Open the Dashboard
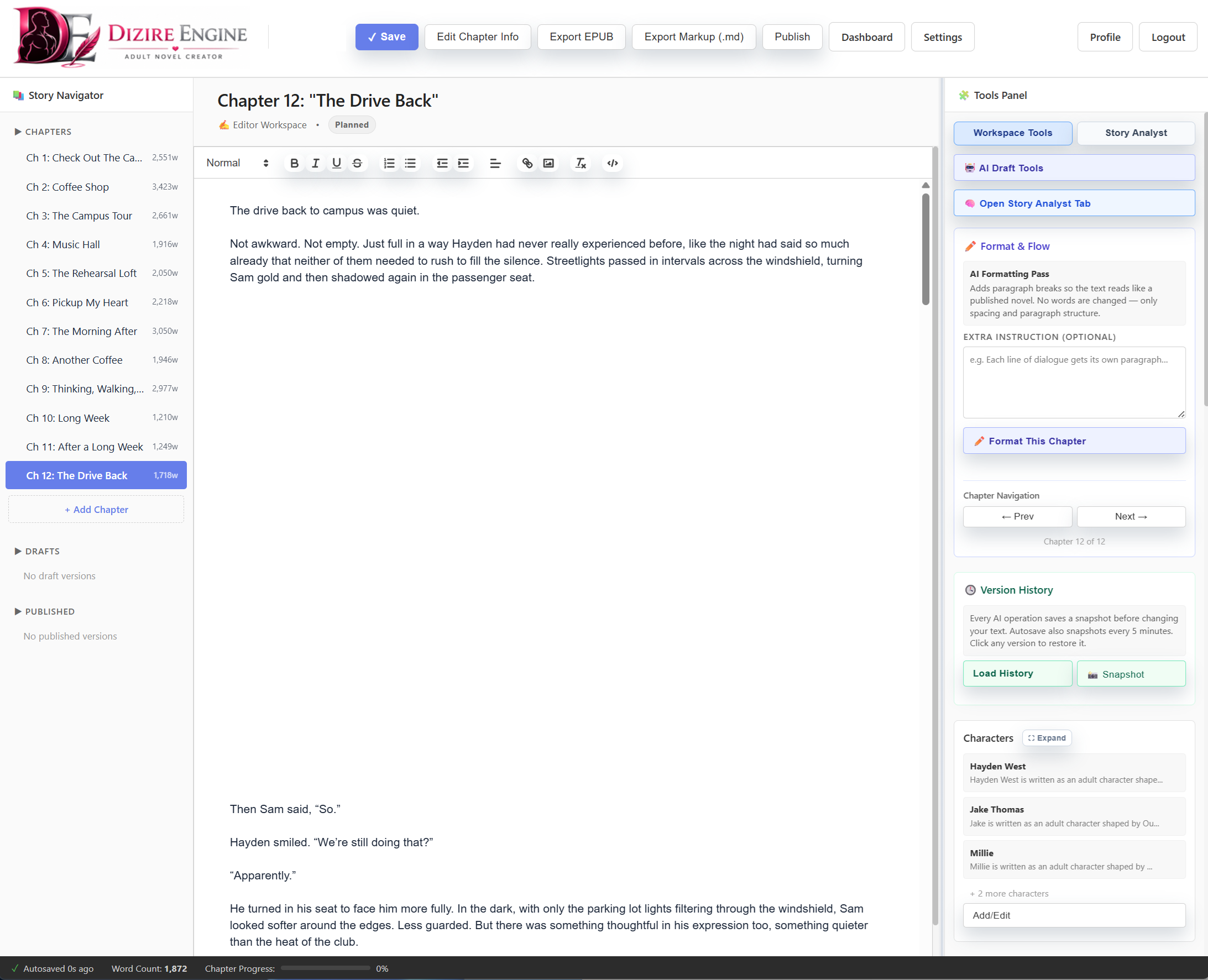This screenshot has width=1208, height=980. click(x=866, y=37)
